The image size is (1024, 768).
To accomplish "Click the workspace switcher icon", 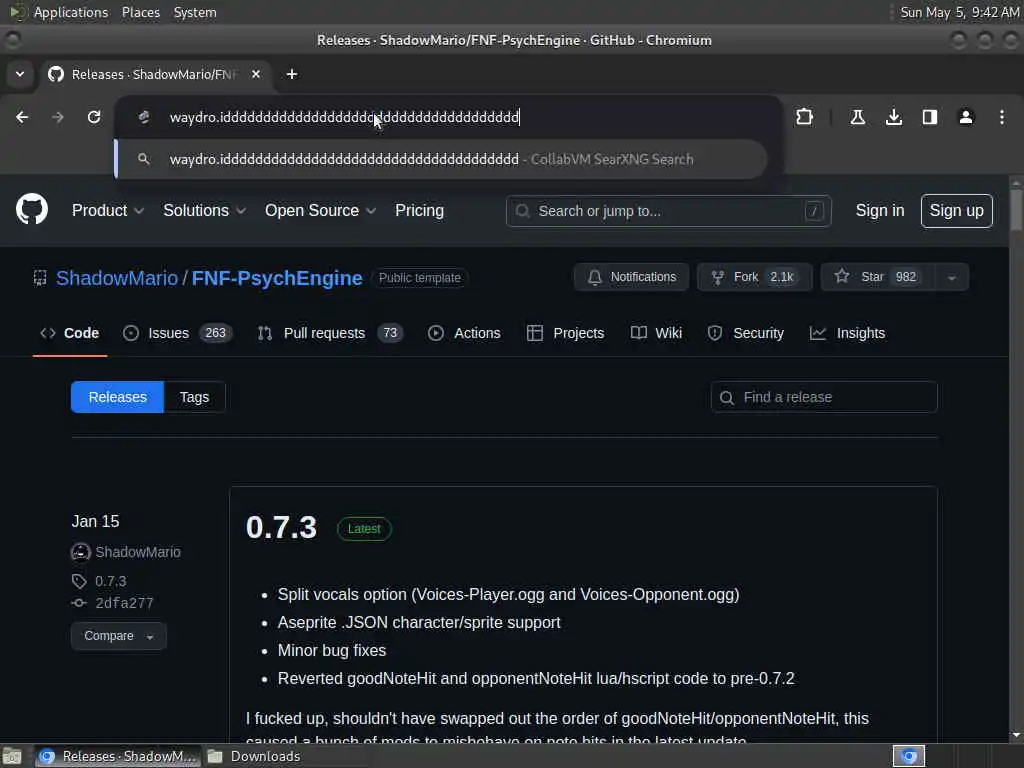I will 909,756.
